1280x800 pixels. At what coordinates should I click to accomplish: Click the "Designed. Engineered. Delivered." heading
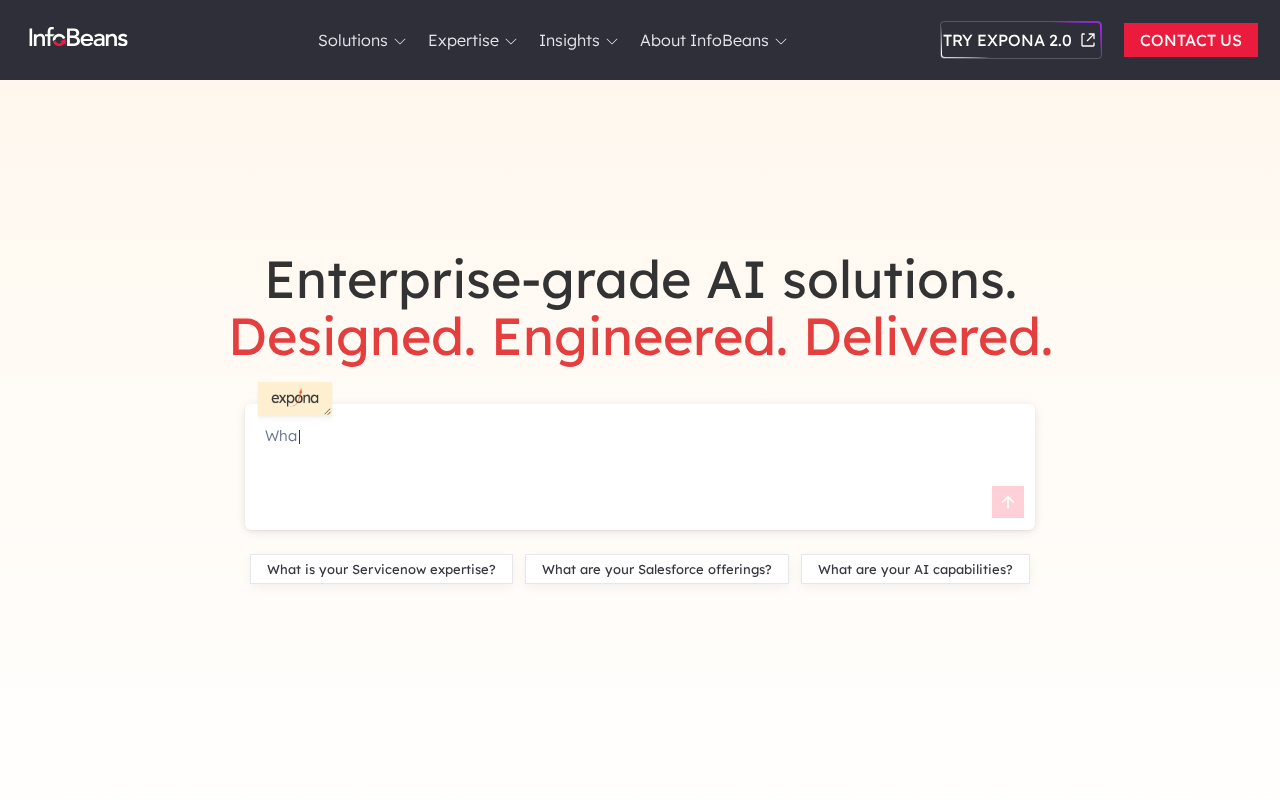pyautogui.click(x=640, y=337)
